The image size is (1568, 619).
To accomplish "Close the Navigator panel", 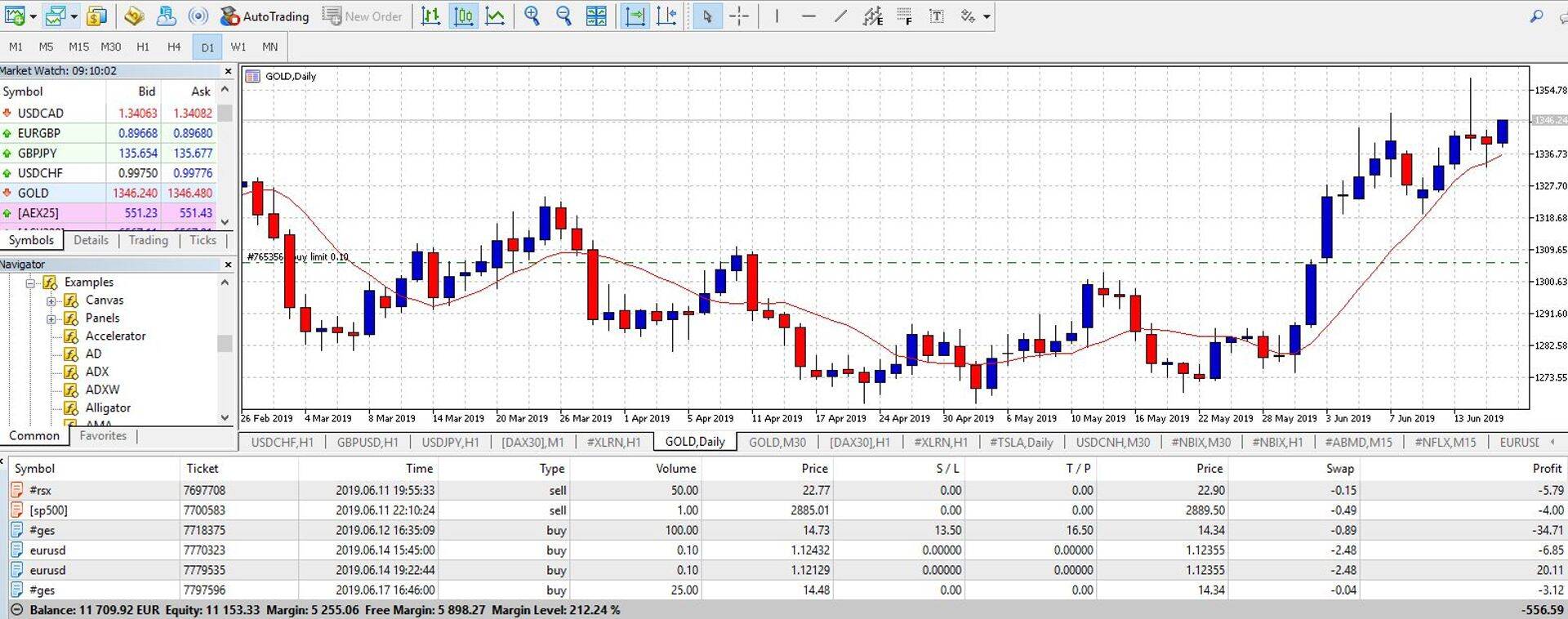I will (228, 265).
